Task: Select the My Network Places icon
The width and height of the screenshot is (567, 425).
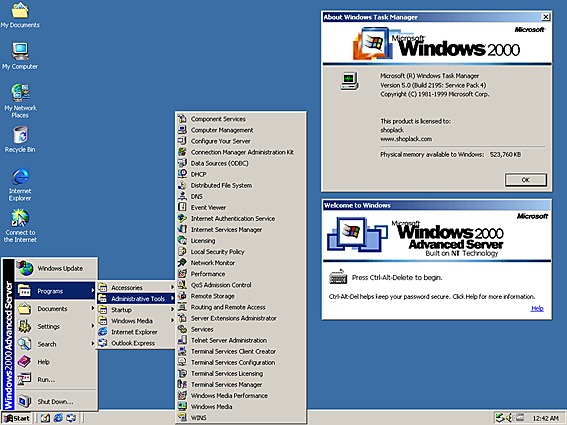Action: tap(20, 101)
